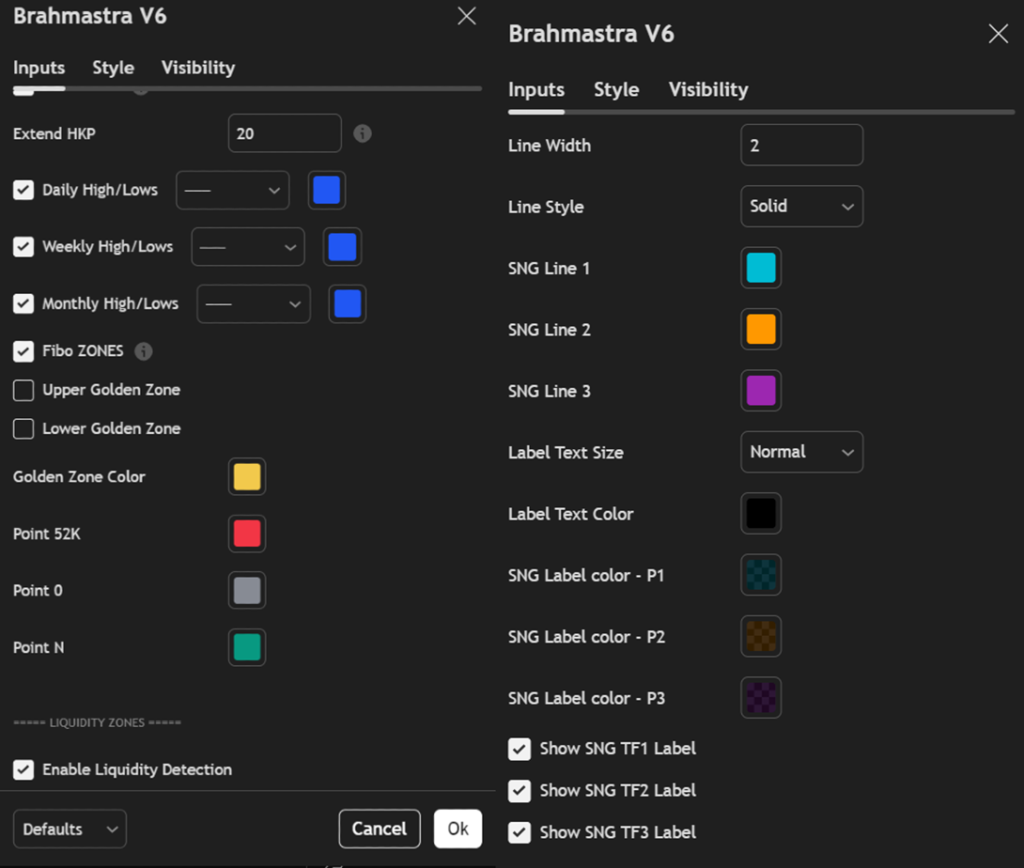Click the Line Width input field
Image resolution: width=1024 pixels, height=868 pixels.
click(801, 145)
